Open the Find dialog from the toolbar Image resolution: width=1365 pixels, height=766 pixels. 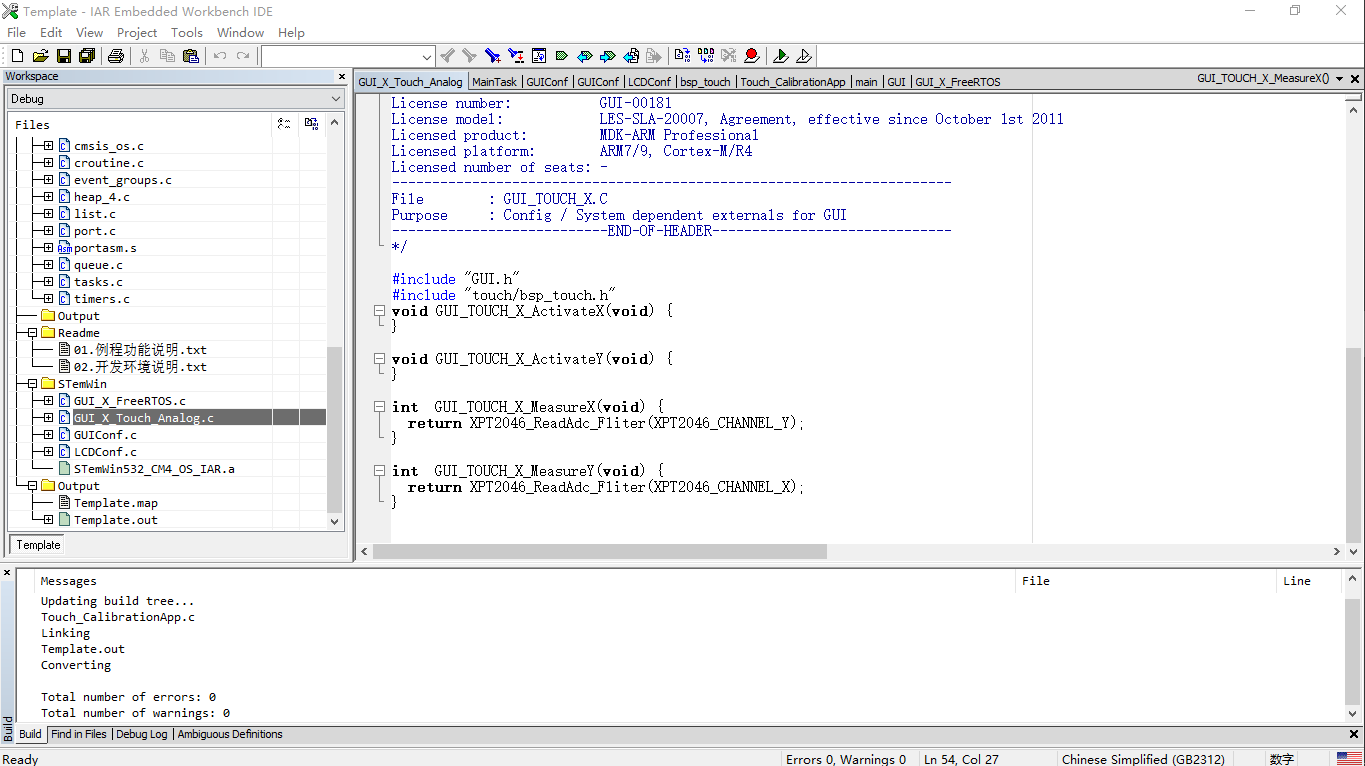492,56
